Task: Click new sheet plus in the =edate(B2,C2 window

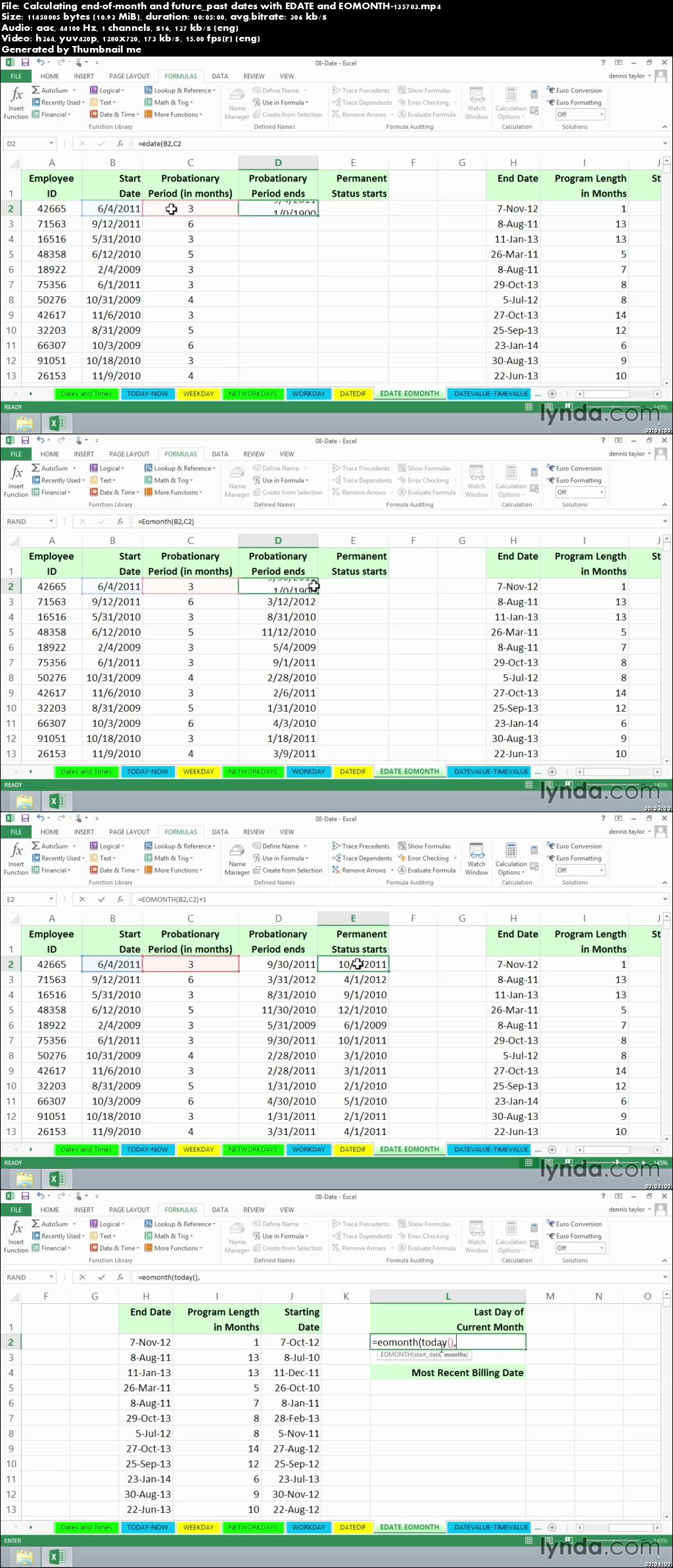Action: tap(552, 394)
